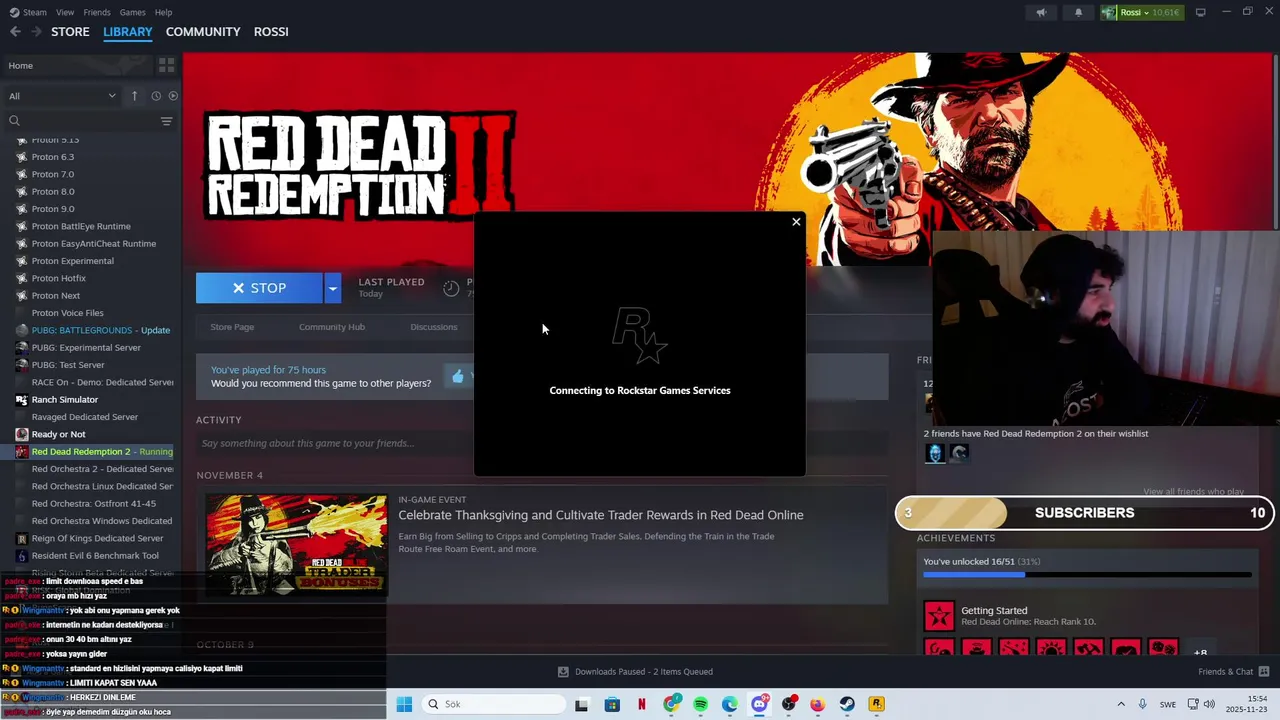
Task: Click the achievements progress bar
Action: tap(1087, 575)
